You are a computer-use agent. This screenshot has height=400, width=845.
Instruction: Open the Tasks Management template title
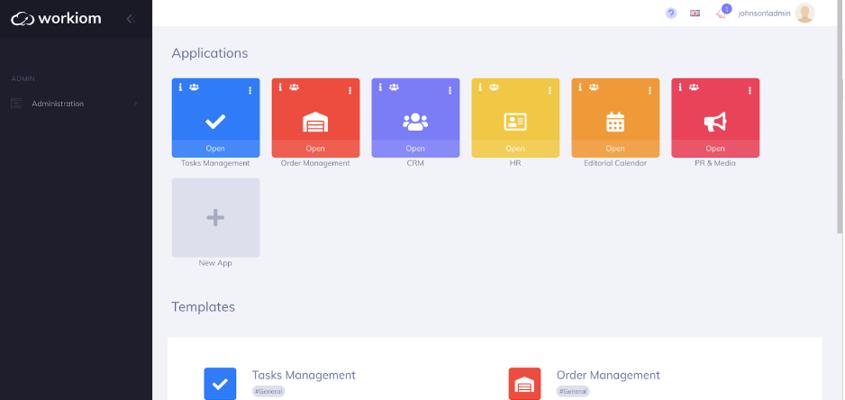[304, 375]
